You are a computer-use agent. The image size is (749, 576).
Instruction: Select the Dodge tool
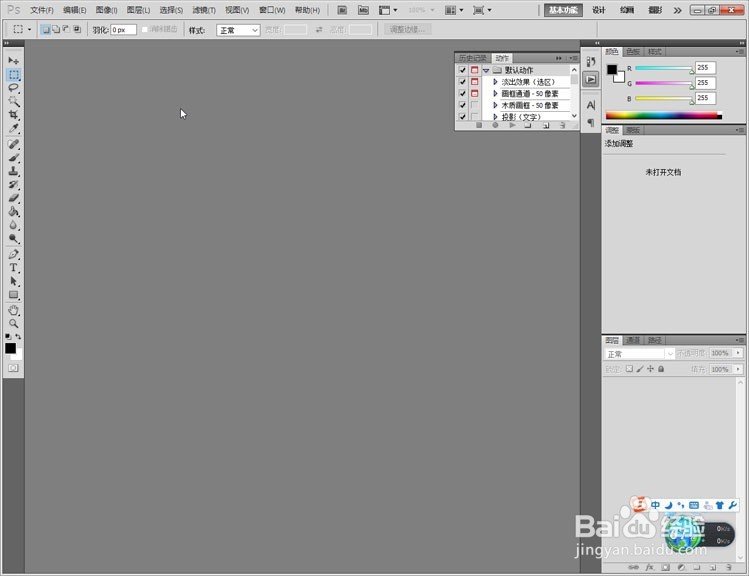(13, 238)
